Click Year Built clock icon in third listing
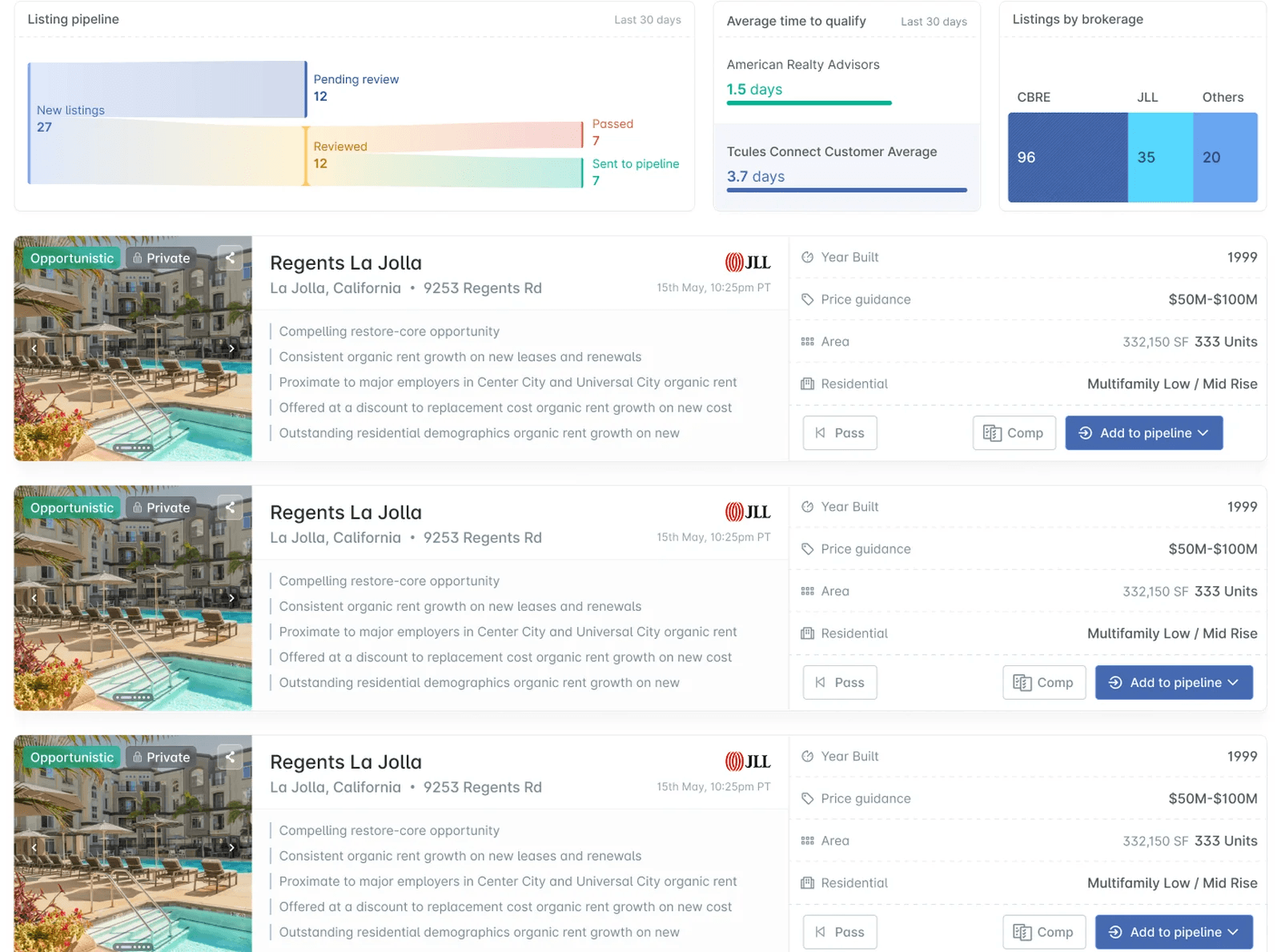 pyautogui.click(x=807, y=757)
